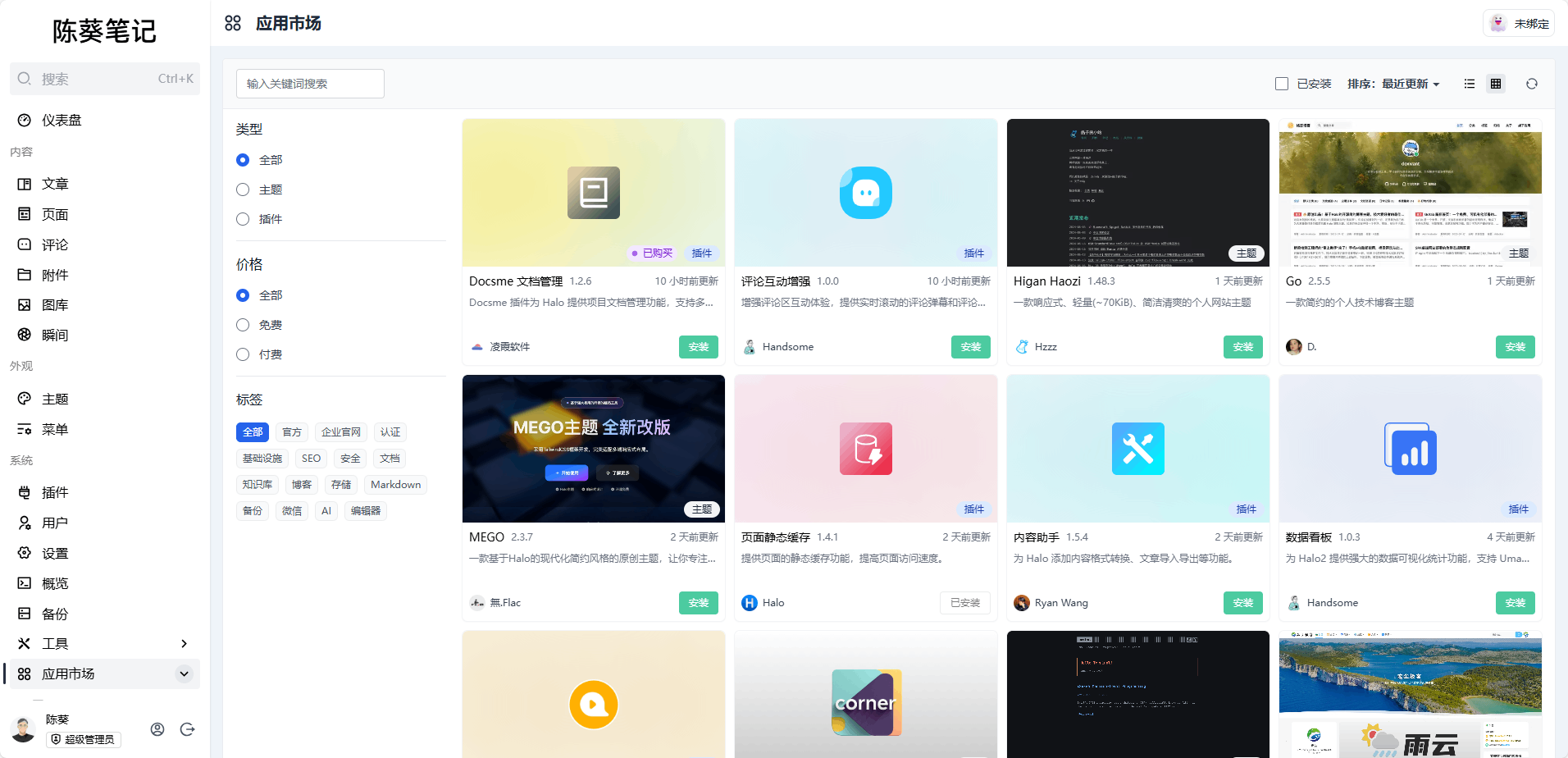Viewport: 1568px width, 758px height.
Task: Open the 内容助手 tools plugin icon
Action: tap(1137, 449)
